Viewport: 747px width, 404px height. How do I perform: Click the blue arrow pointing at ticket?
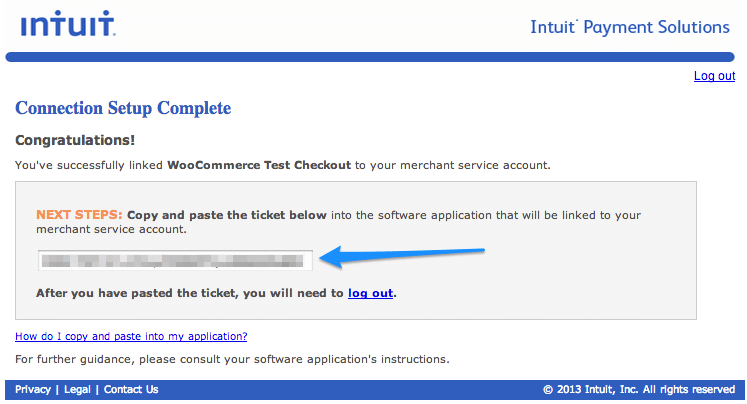click(401, 256)
